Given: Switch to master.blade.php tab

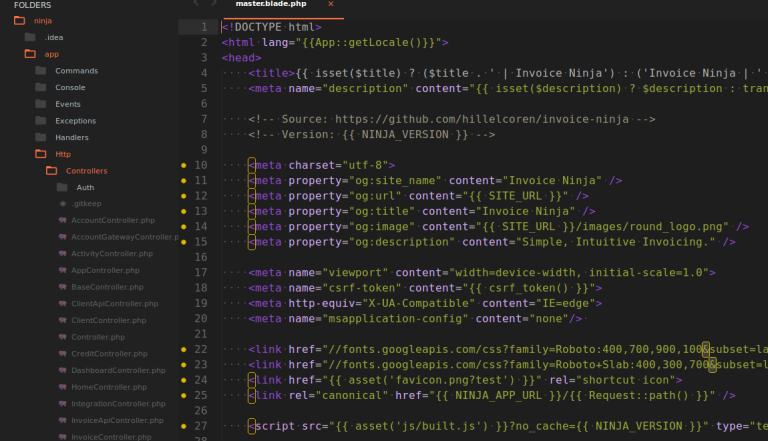Looking at the screenshot, I should pos(271,4).
